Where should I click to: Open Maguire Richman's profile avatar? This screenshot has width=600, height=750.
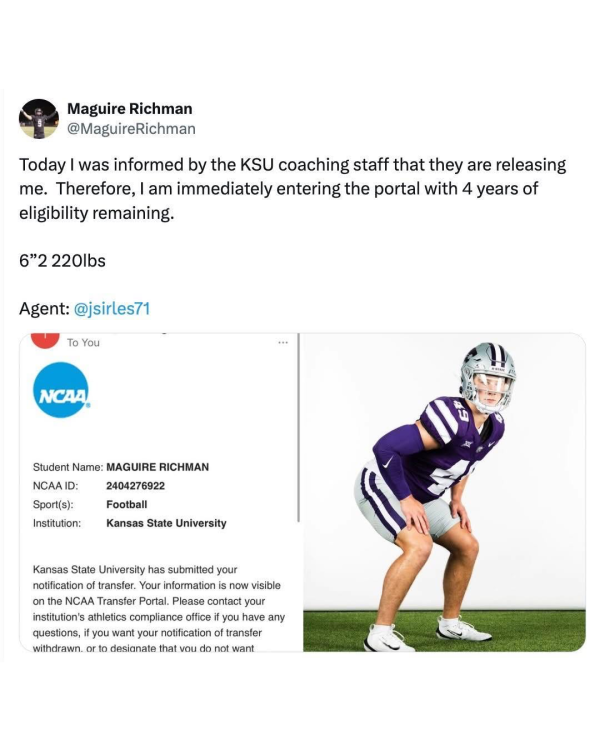(x=39, y=119)
